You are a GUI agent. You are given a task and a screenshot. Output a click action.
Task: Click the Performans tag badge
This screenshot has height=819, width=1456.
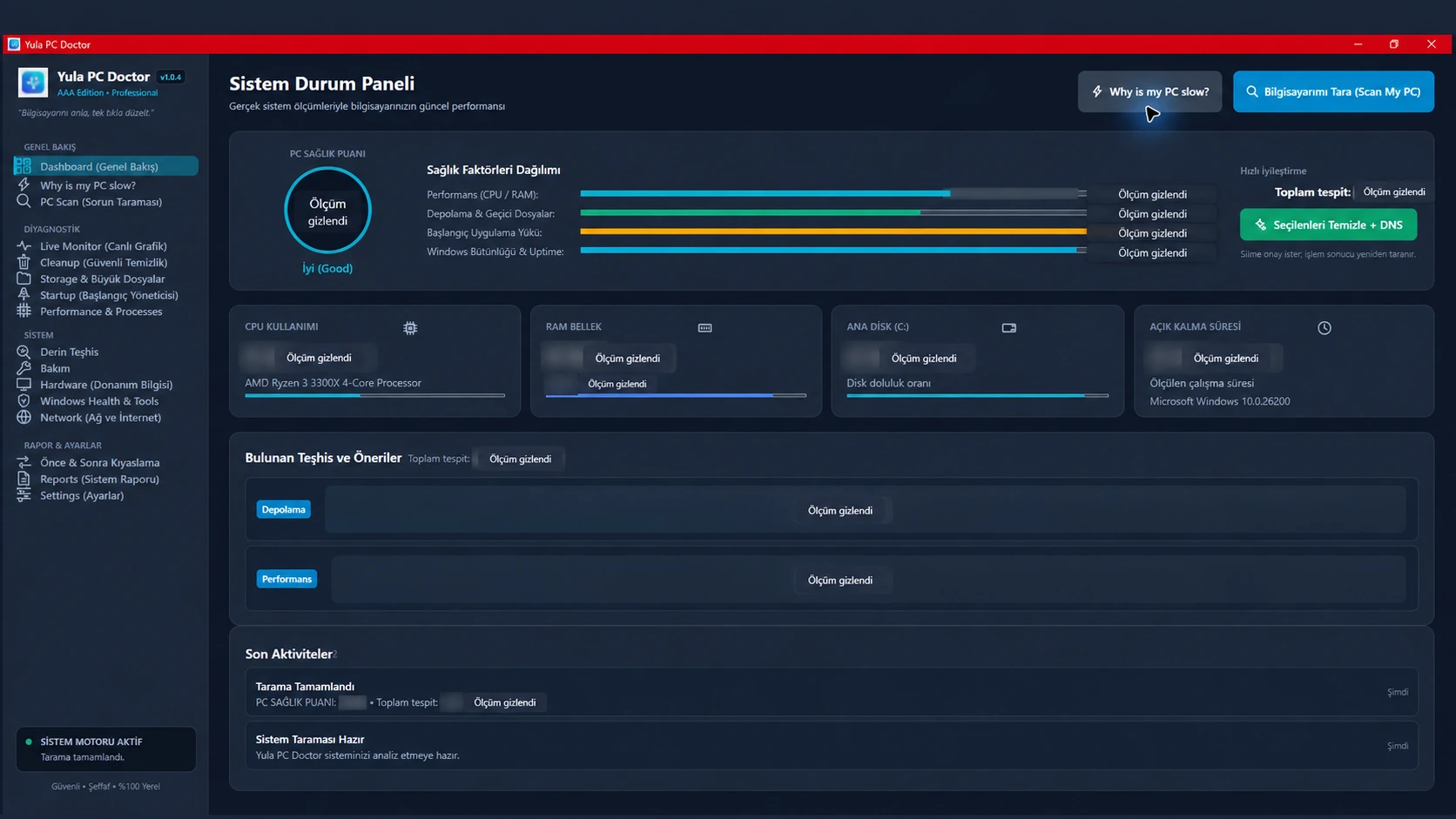286,579
